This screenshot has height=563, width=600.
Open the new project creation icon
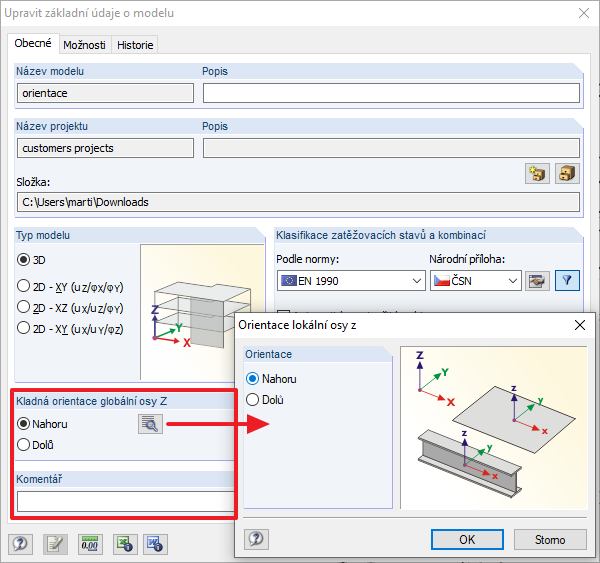click(537, 174)
